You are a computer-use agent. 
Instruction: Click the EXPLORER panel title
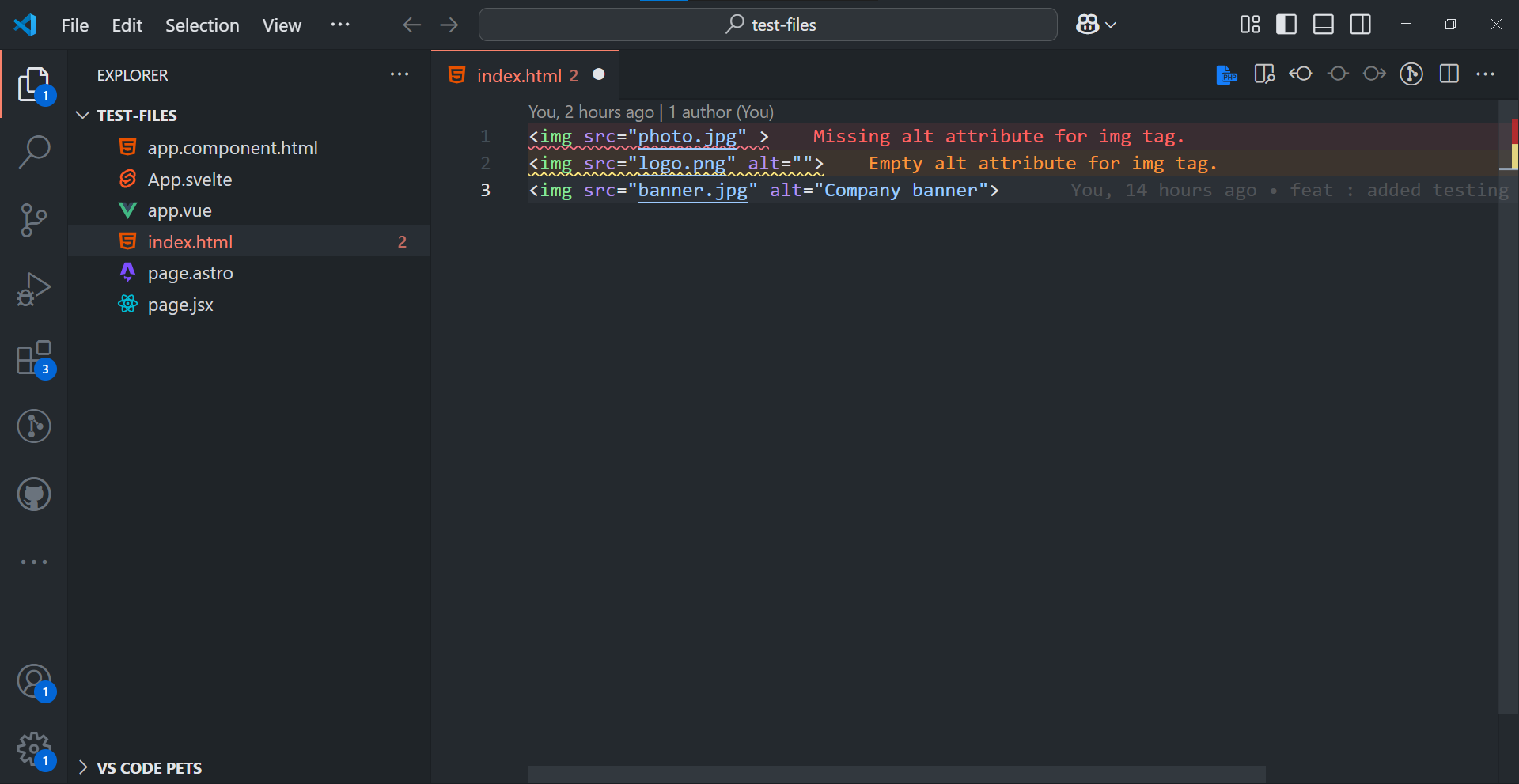pos(132,75)
